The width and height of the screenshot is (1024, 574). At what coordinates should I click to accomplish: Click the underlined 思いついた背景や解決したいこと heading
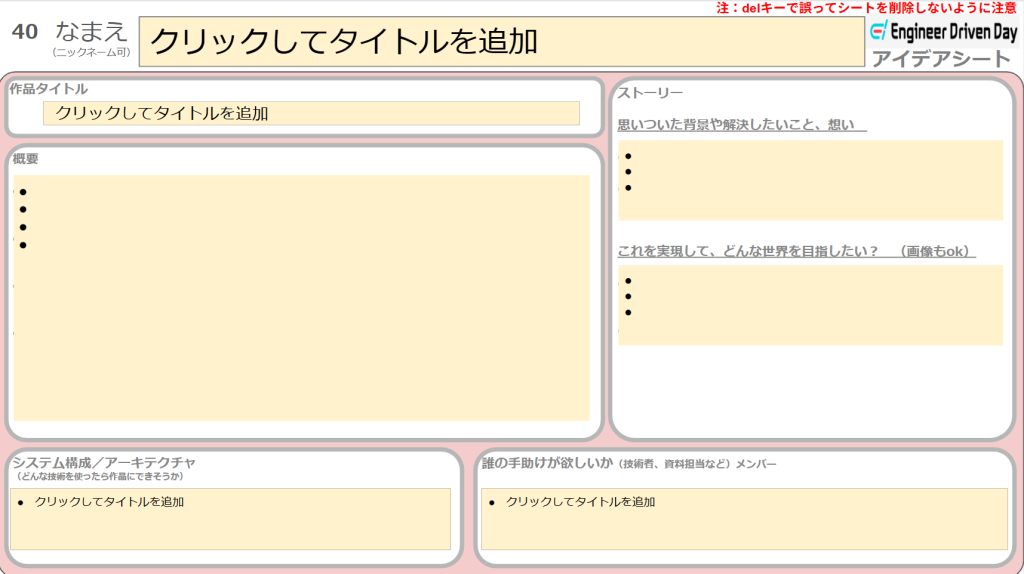pos(741,125)
